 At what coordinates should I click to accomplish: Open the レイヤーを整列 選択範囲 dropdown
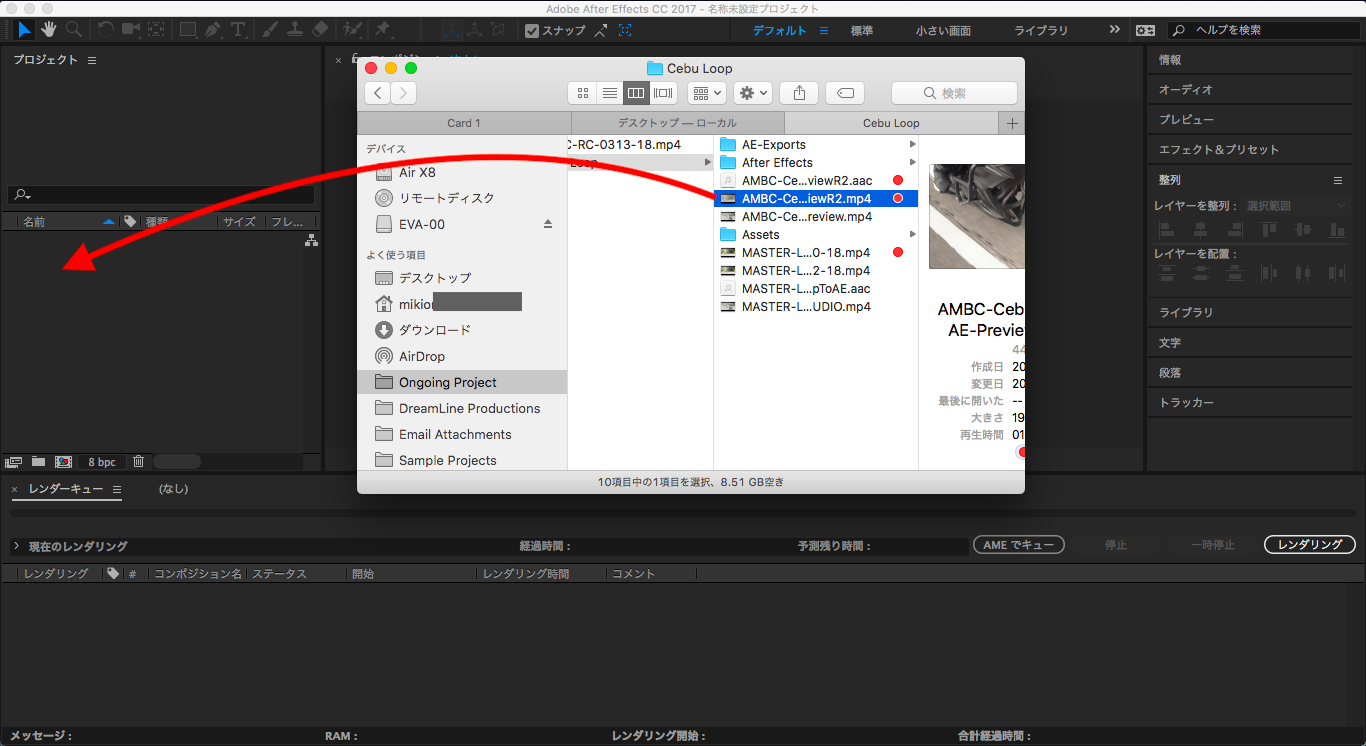tap(1296, 205)
